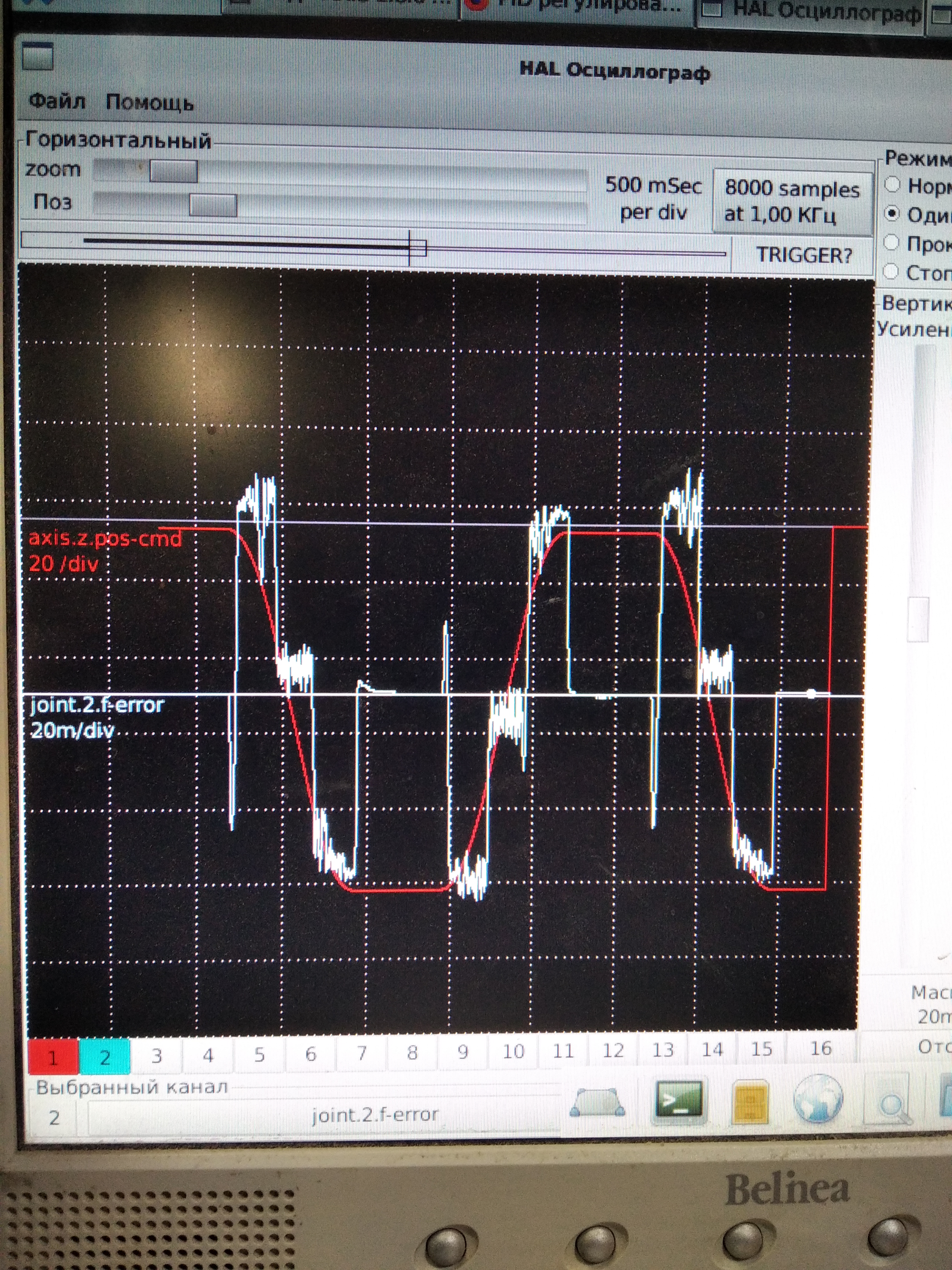Select red channel 1 button
This screenshot has width=952, height=1270.
point(53,1056)
